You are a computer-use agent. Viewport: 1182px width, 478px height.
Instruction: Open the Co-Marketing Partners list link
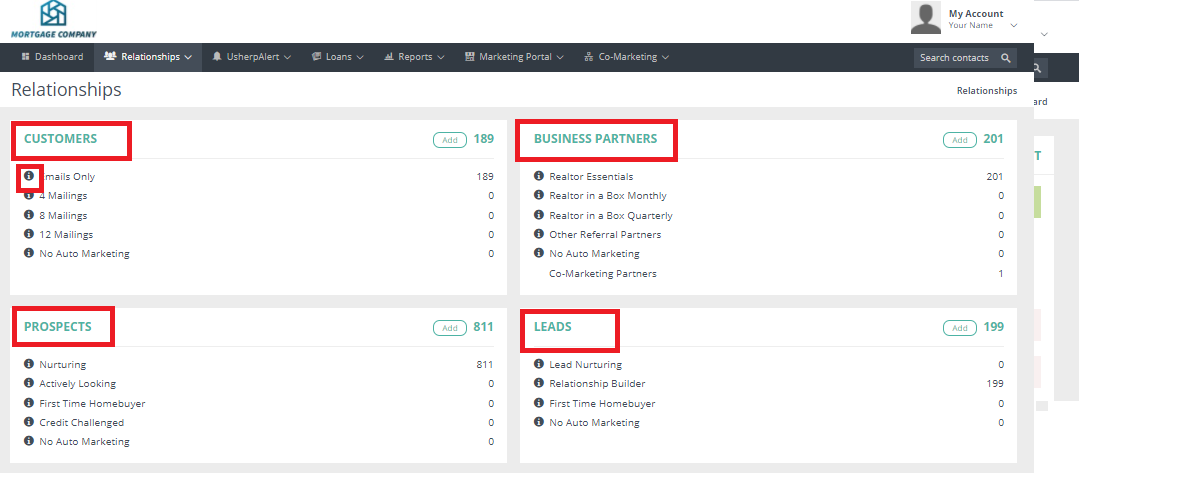pyautogui.click(x=602, y=274)
